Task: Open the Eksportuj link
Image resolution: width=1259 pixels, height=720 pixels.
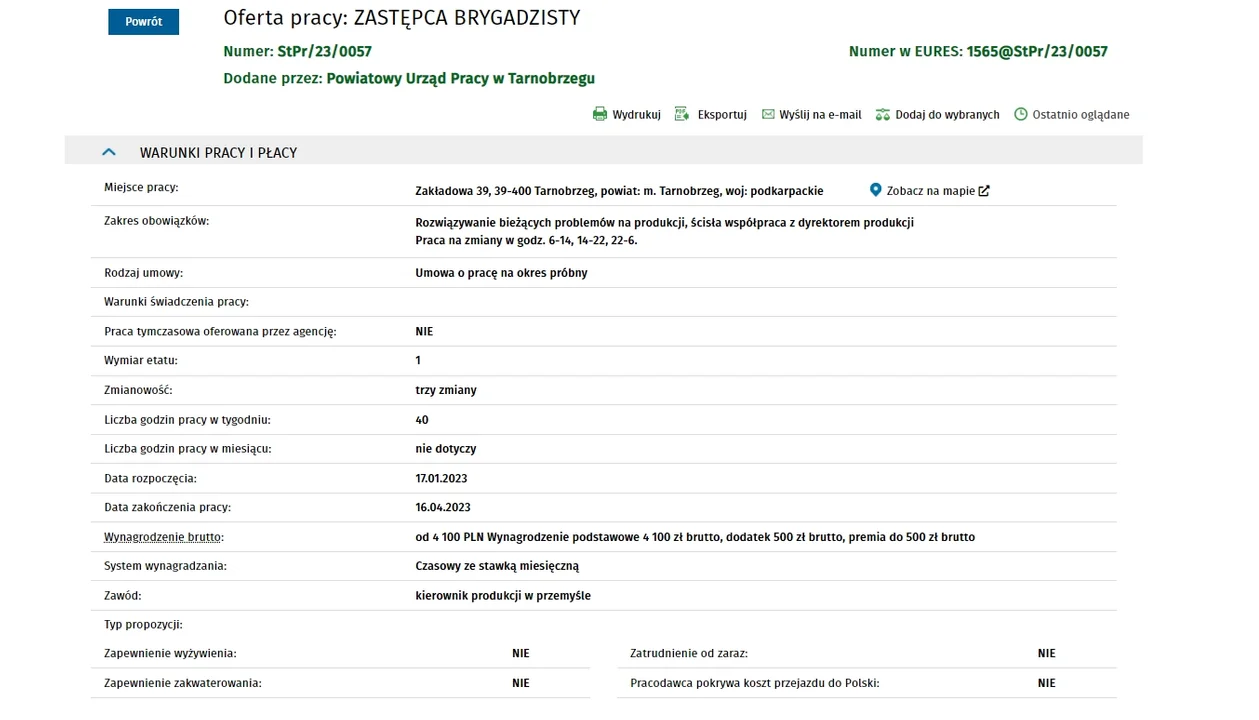Action: click(722, 115)
